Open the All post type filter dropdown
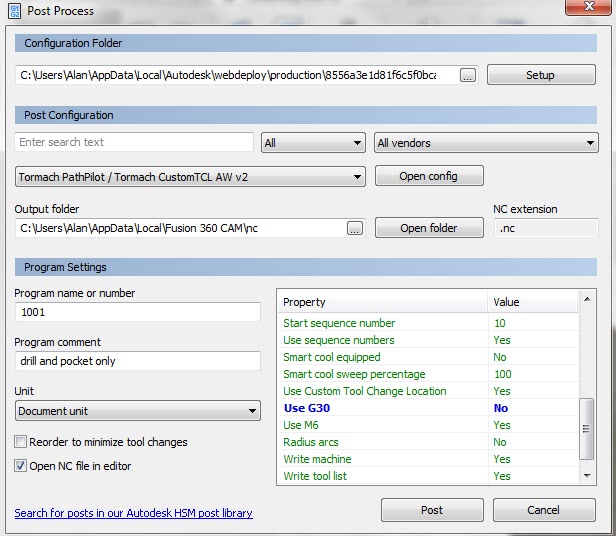This screenshot has height=536, width=616. tap(313, 143)
